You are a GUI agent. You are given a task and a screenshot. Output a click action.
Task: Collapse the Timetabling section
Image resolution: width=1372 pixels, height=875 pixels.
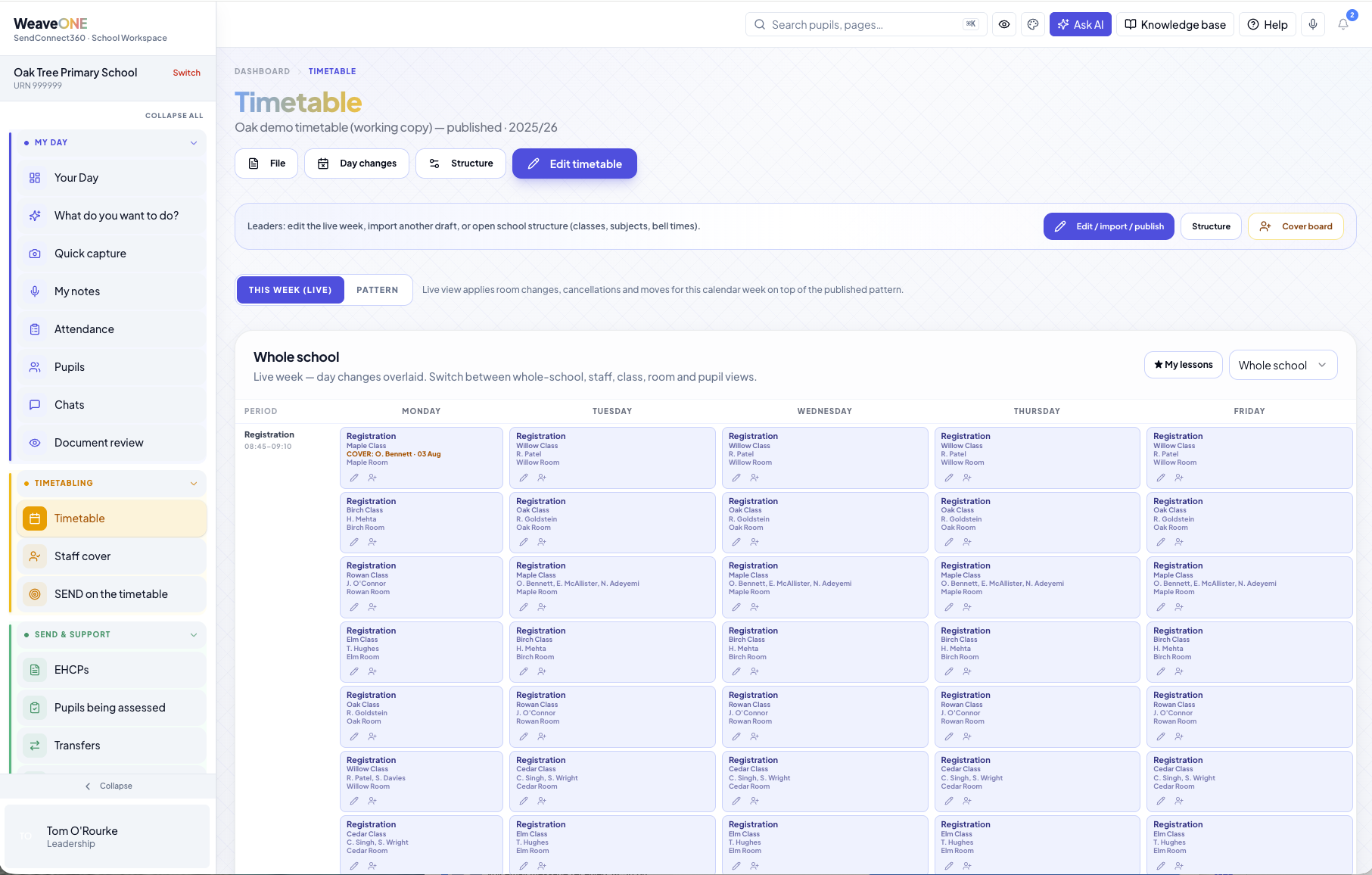coord(194,483)
